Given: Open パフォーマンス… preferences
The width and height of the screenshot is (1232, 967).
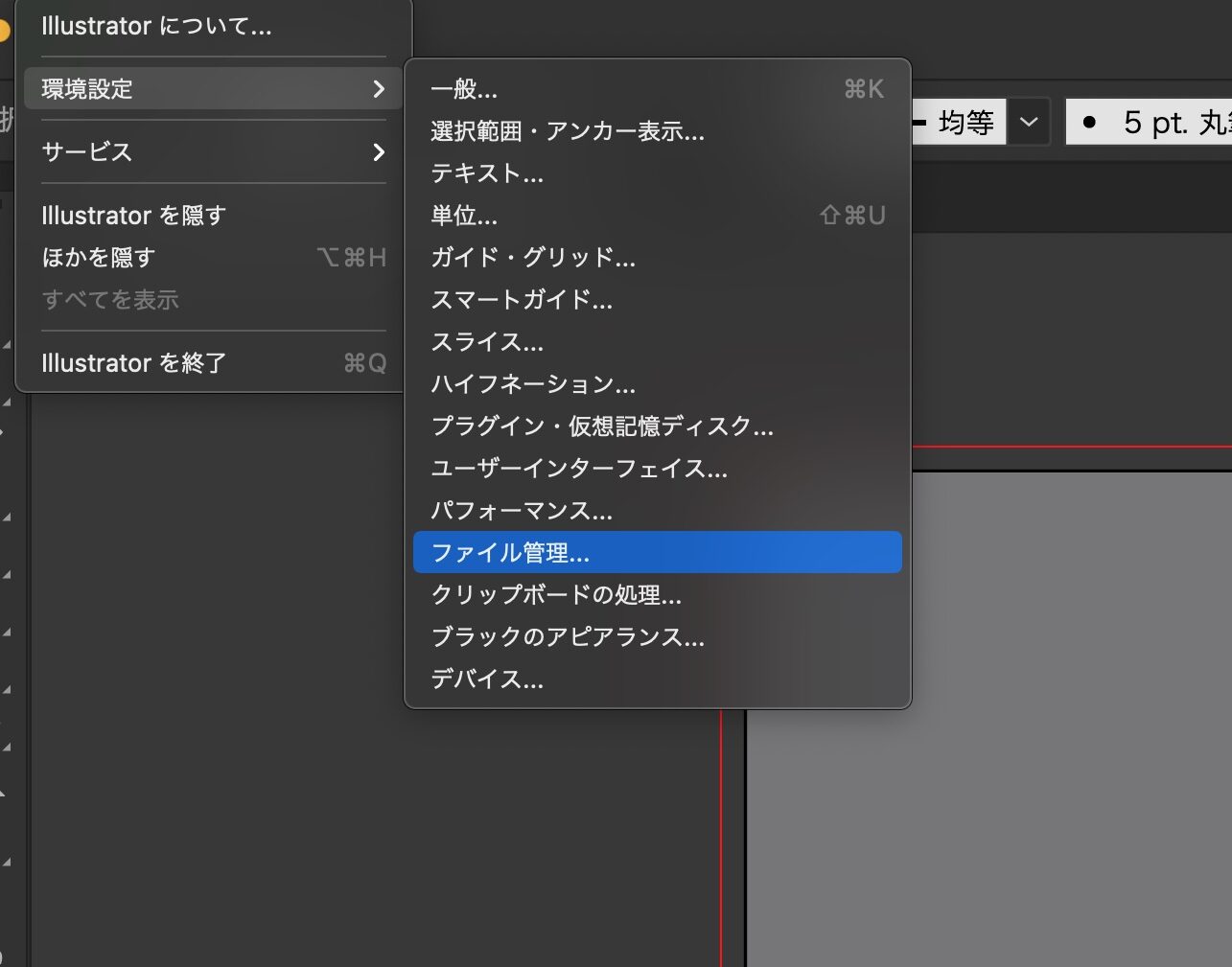Looking at the screenshot, I should 658,511.
